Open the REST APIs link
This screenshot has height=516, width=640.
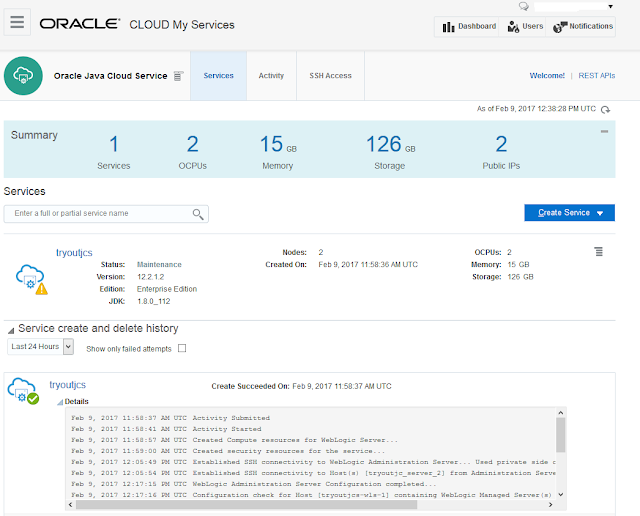(x=597, y=76)
